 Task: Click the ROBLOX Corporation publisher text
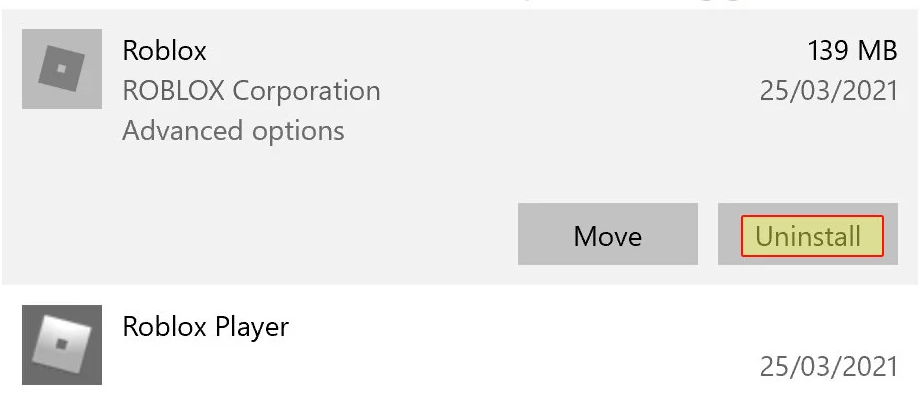[x=251, y=91]
